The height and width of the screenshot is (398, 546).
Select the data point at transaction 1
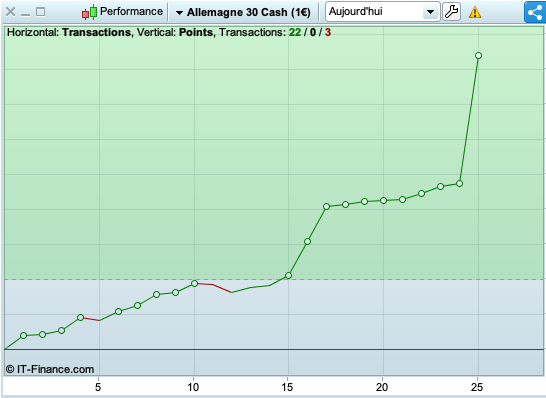[23, 336]
